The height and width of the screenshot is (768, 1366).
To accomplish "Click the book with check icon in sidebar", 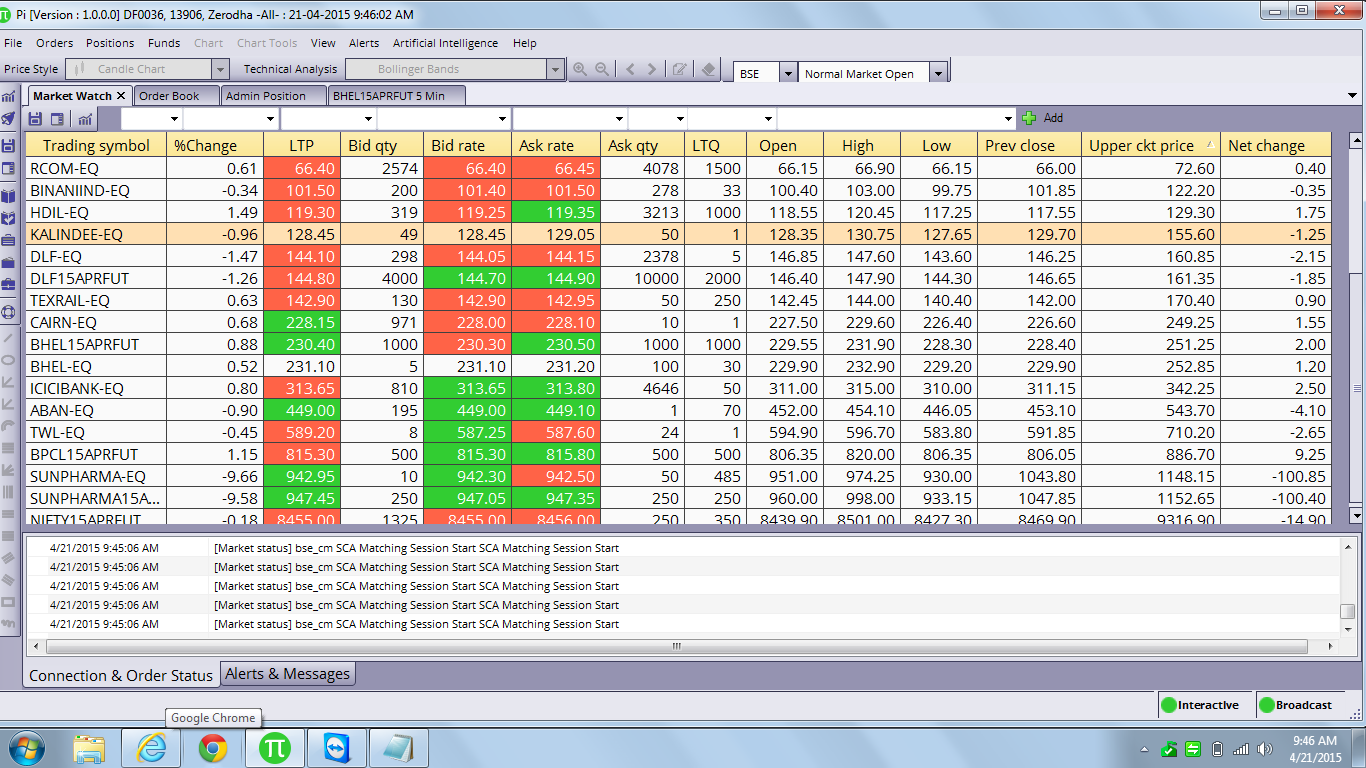I will pos(9,218).
